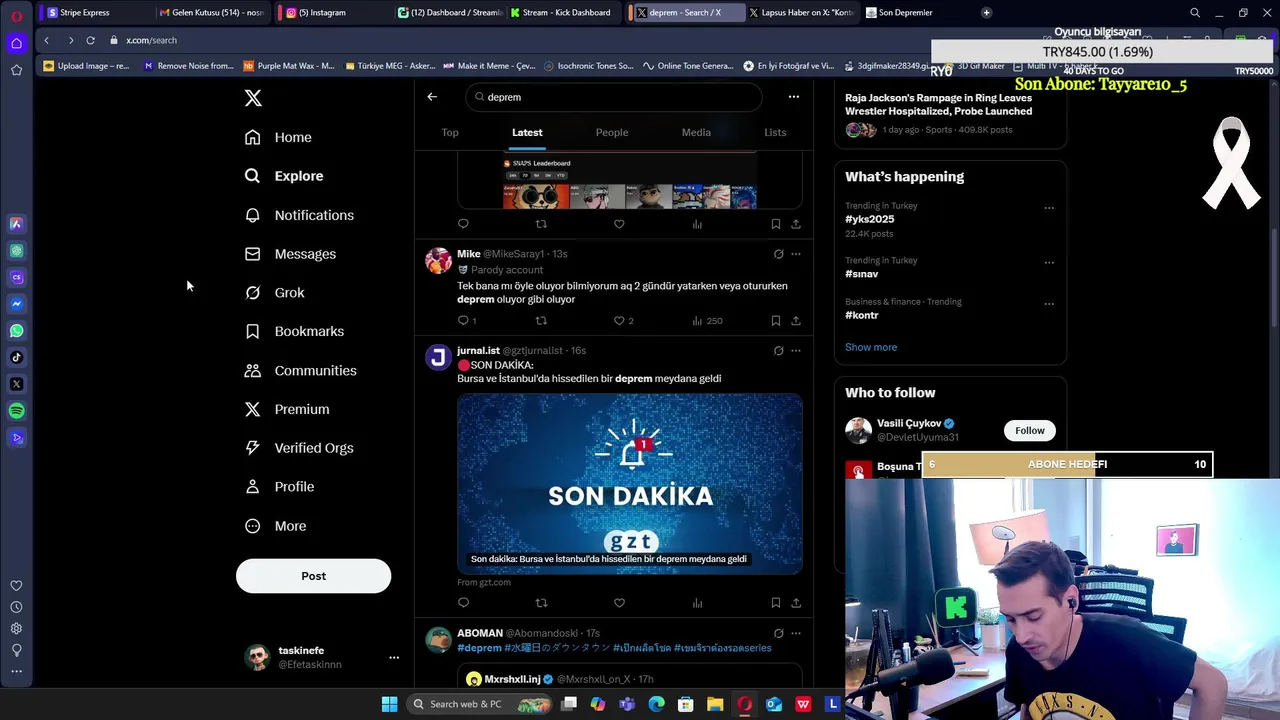Share MikeSaray1's post
This screenshot has height=720, width=1280.
pyautogui.click(x=796, y=321)
